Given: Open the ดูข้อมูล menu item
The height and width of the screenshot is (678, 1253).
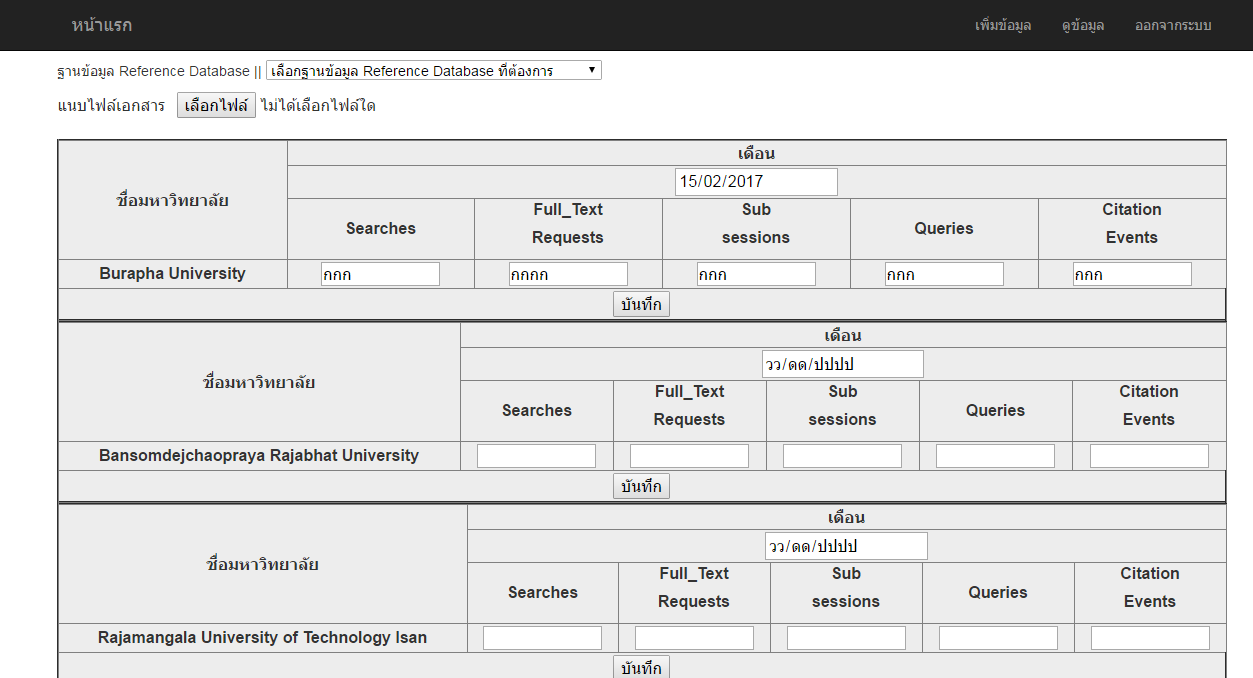Looking at the screenshot, I should pos(1083,25).
